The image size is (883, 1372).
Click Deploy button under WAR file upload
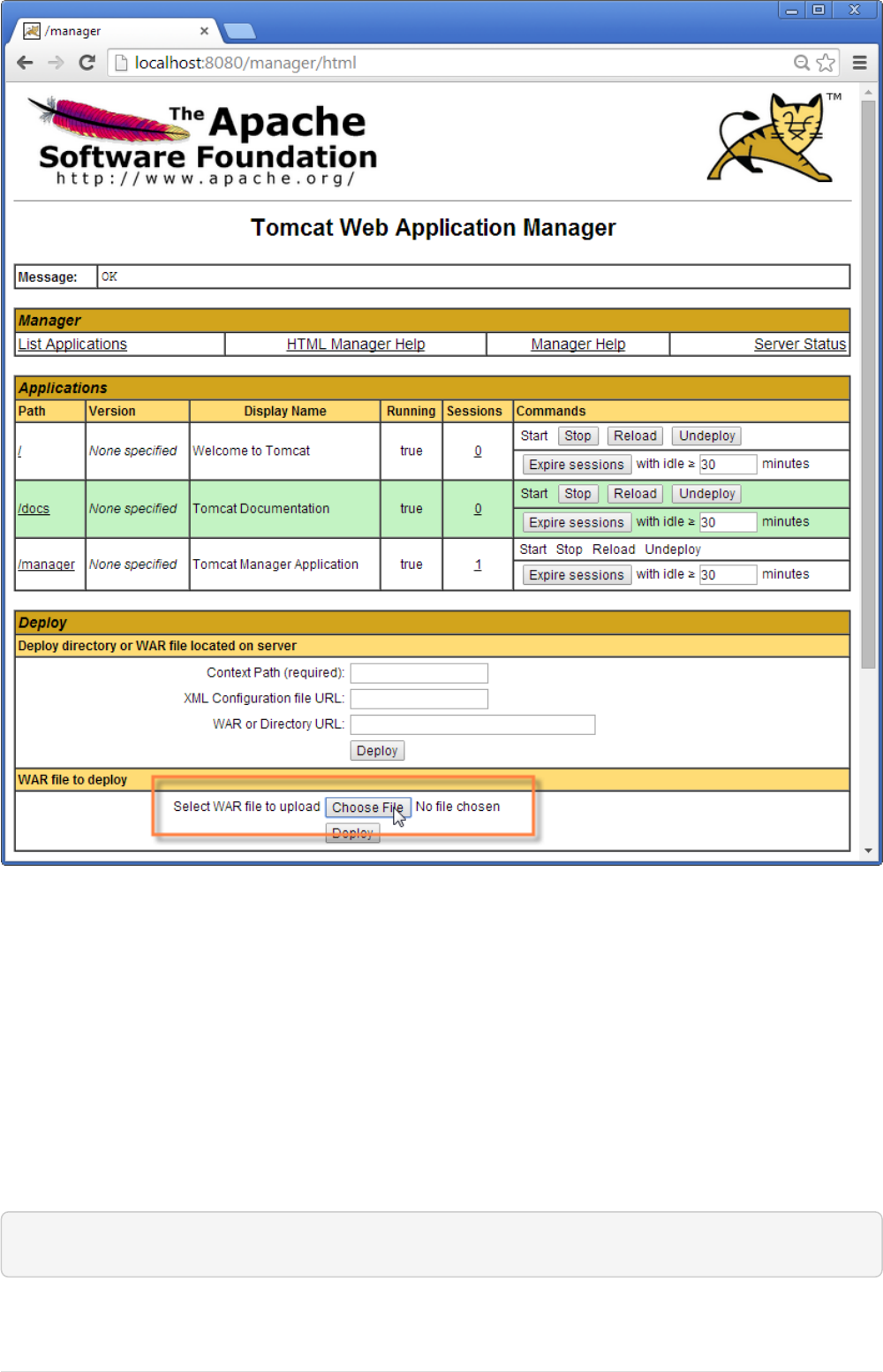352,833
